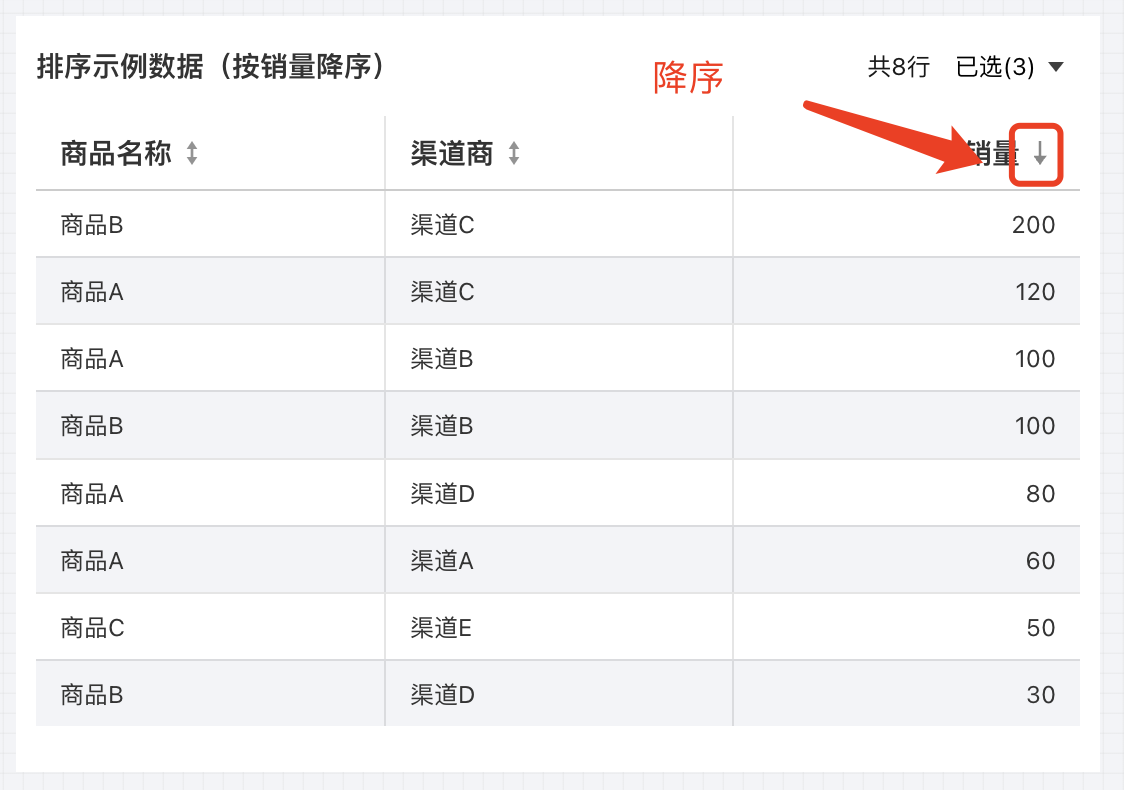The height and width of the screenshot is (790, 1124).
Task: Click the 商品名称 column header
Action: pos(116,153)
